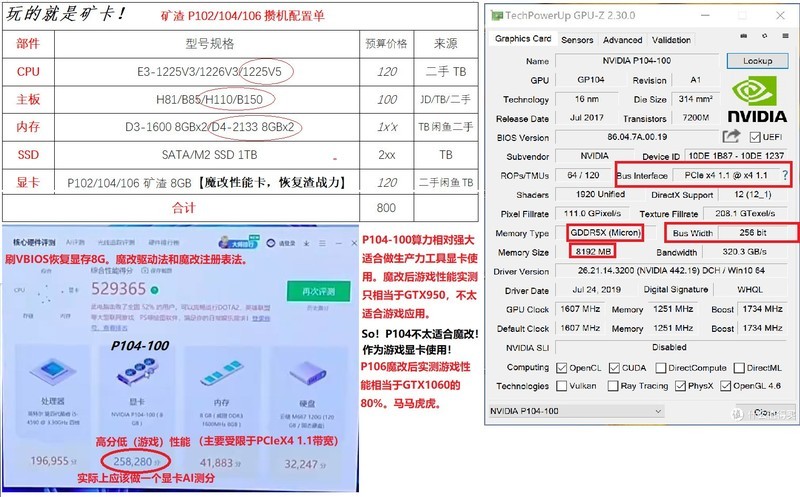
Task: Click the Bus Interface question mark icon
Action: pos(785,175)
